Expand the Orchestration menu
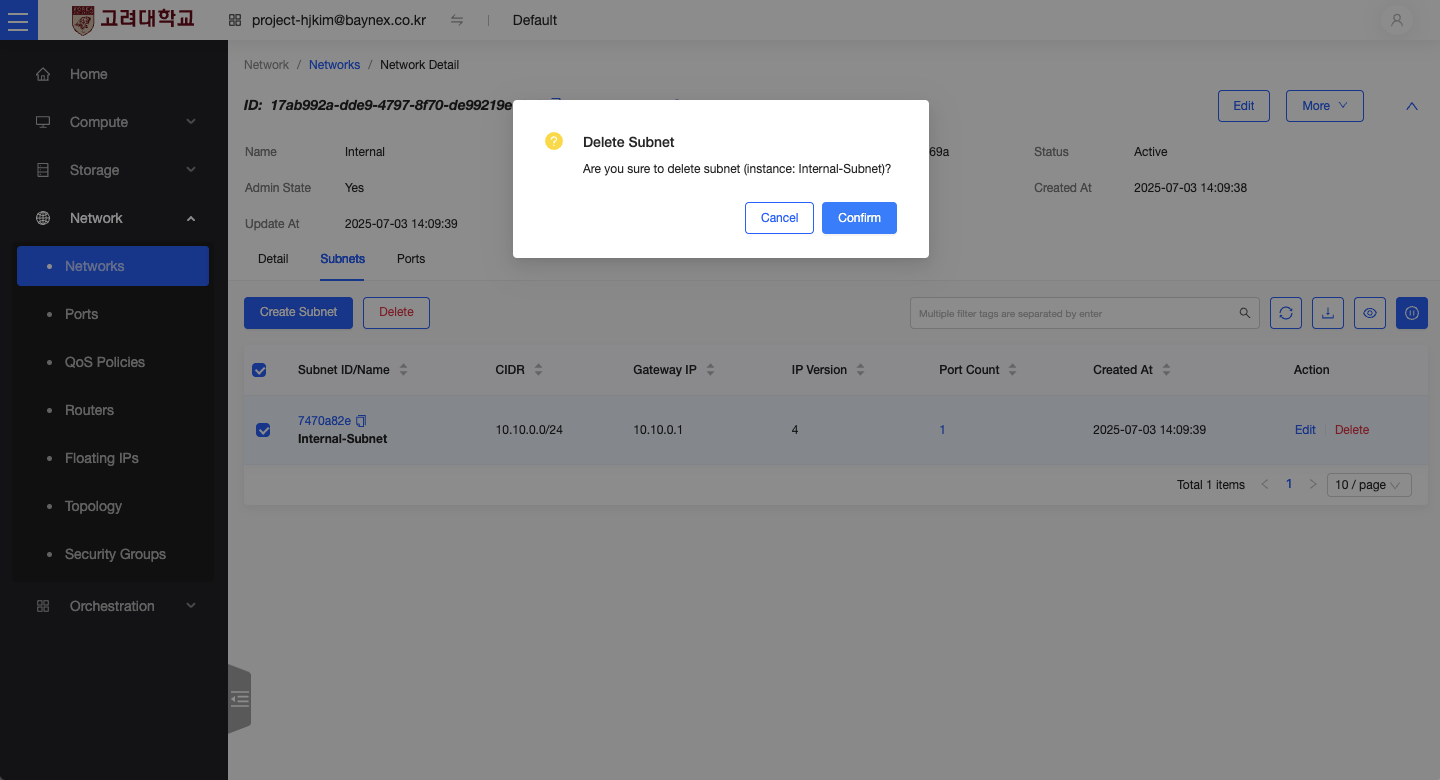 (191, 606)
